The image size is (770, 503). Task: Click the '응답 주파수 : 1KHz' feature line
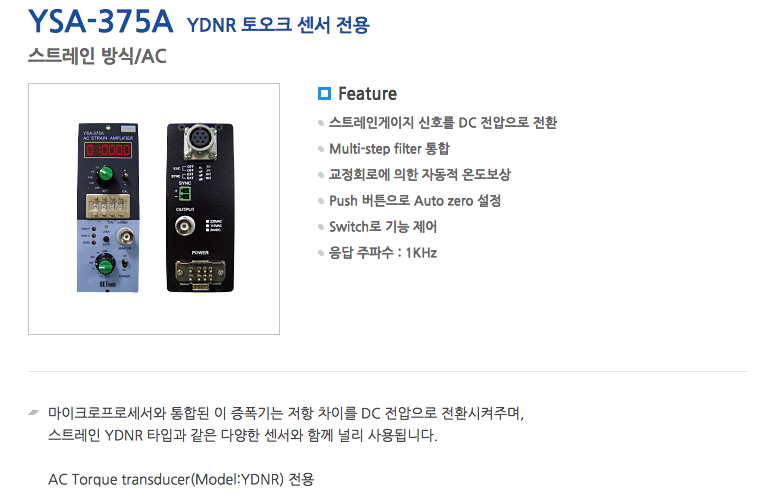click(x=383, y=252)
